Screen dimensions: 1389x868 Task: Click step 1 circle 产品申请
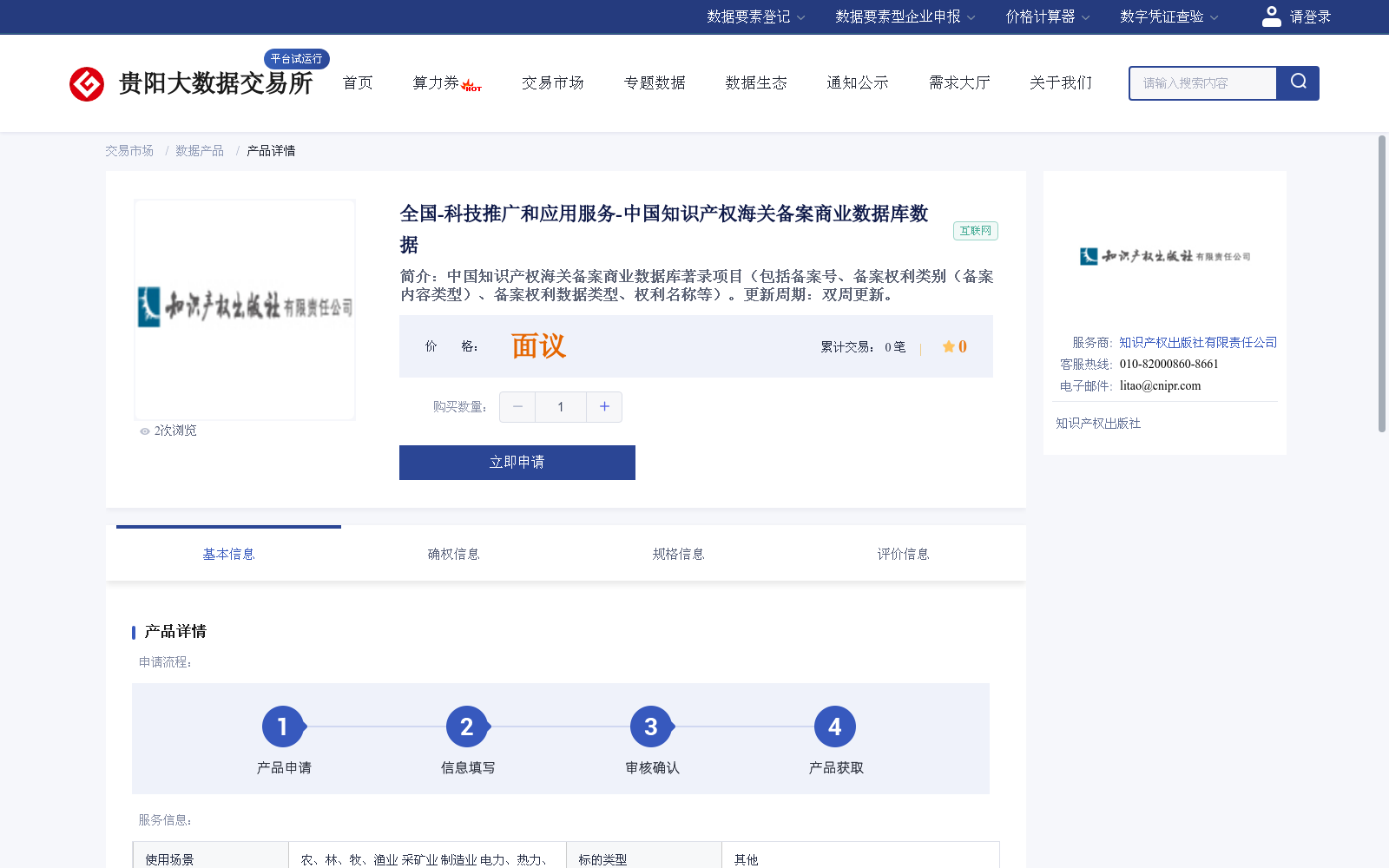tap(283, 727)
